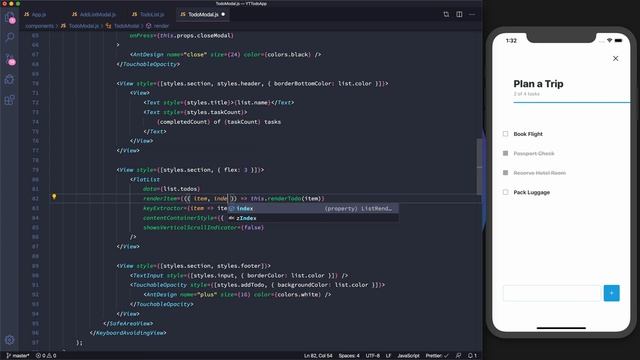Select the TodoModal.js tab
The width and height of the screenshot is (640, 360).
click(203, 14)
